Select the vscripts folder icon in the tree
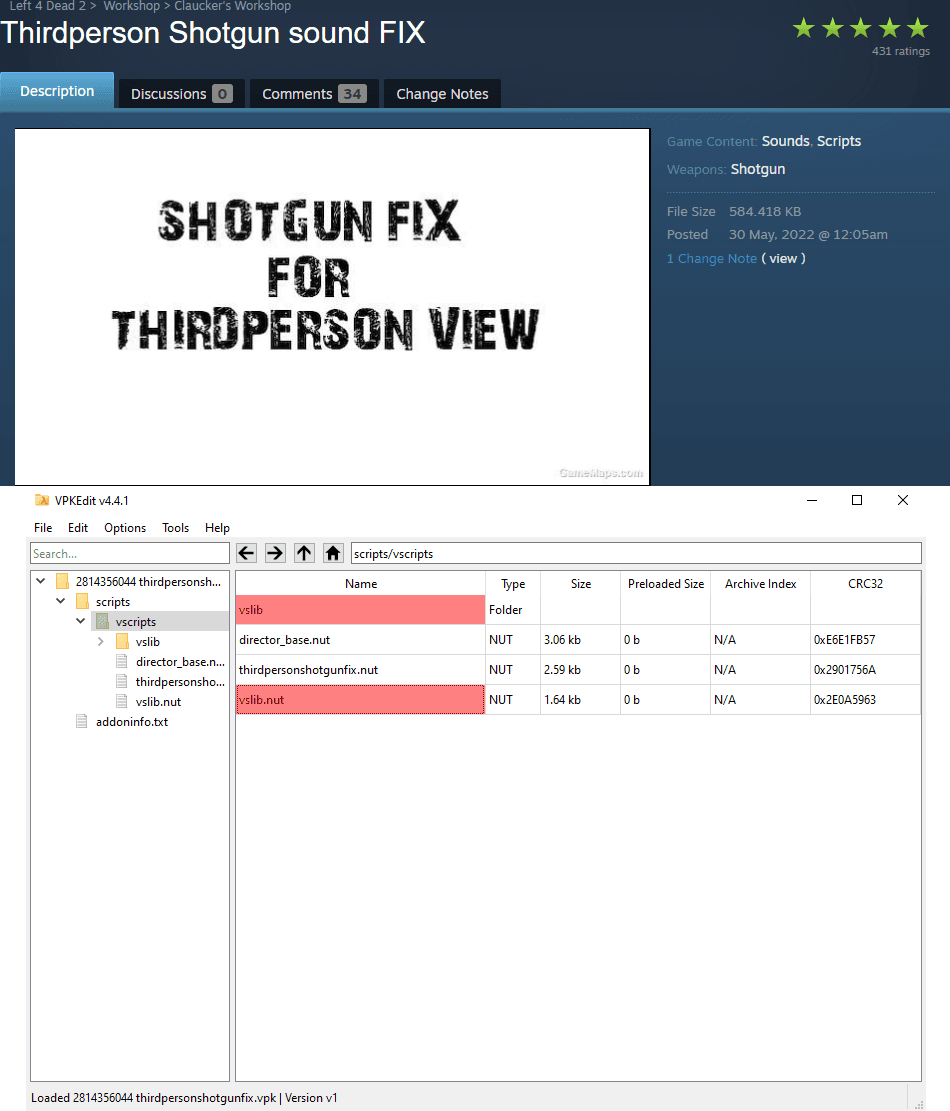950x1111 pixels. (103, 621)
